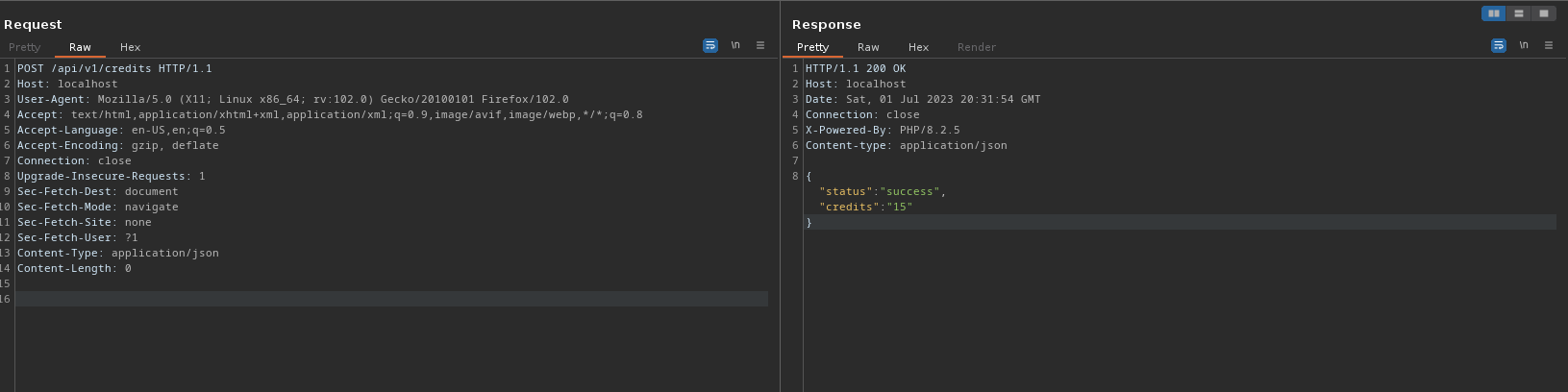
Task: Select the side-by-side split layout icon
Action: [x=1494, y=13]
